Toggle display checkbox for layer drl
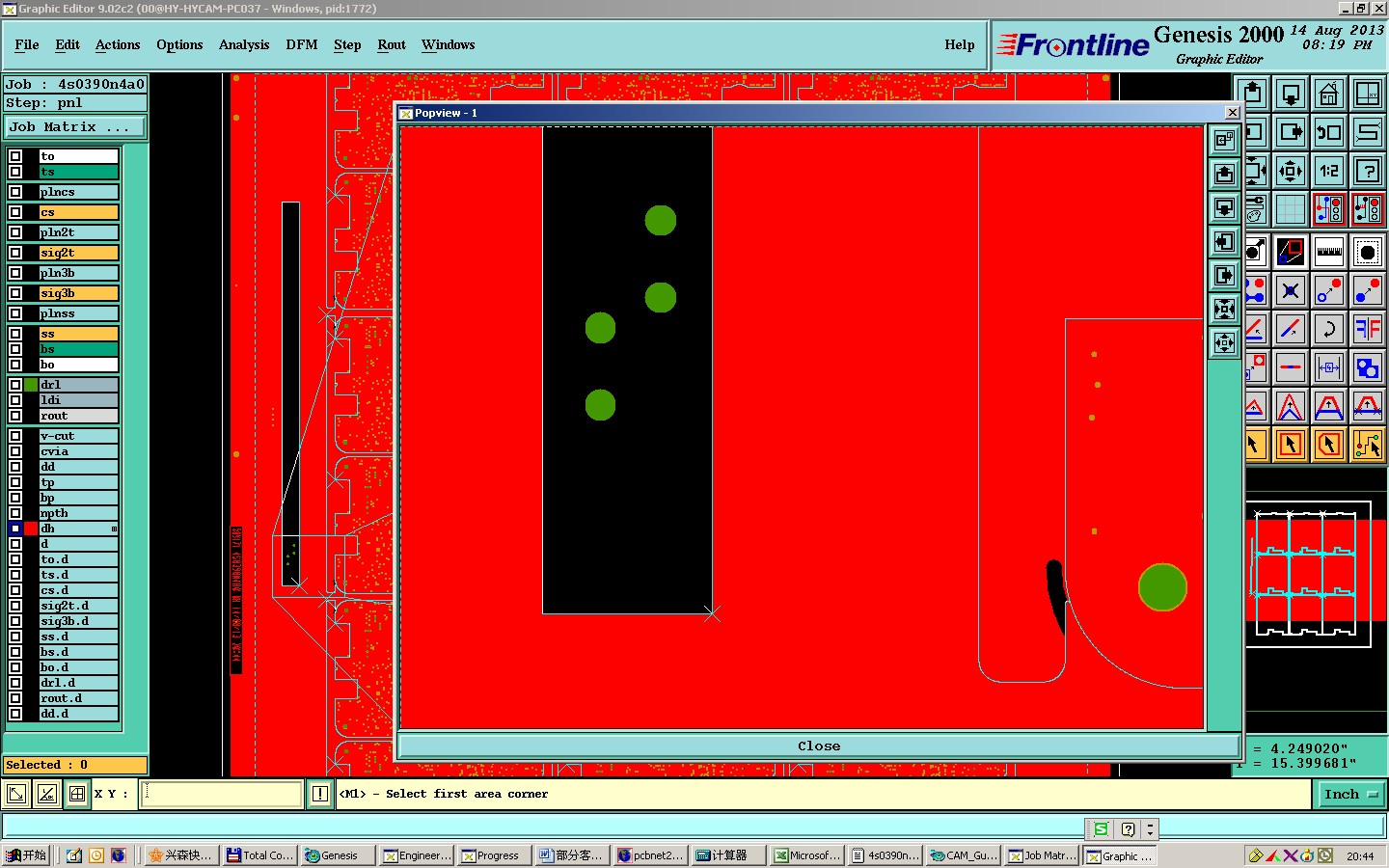This screenshot has width=1389, height=868. pos(15,385)
